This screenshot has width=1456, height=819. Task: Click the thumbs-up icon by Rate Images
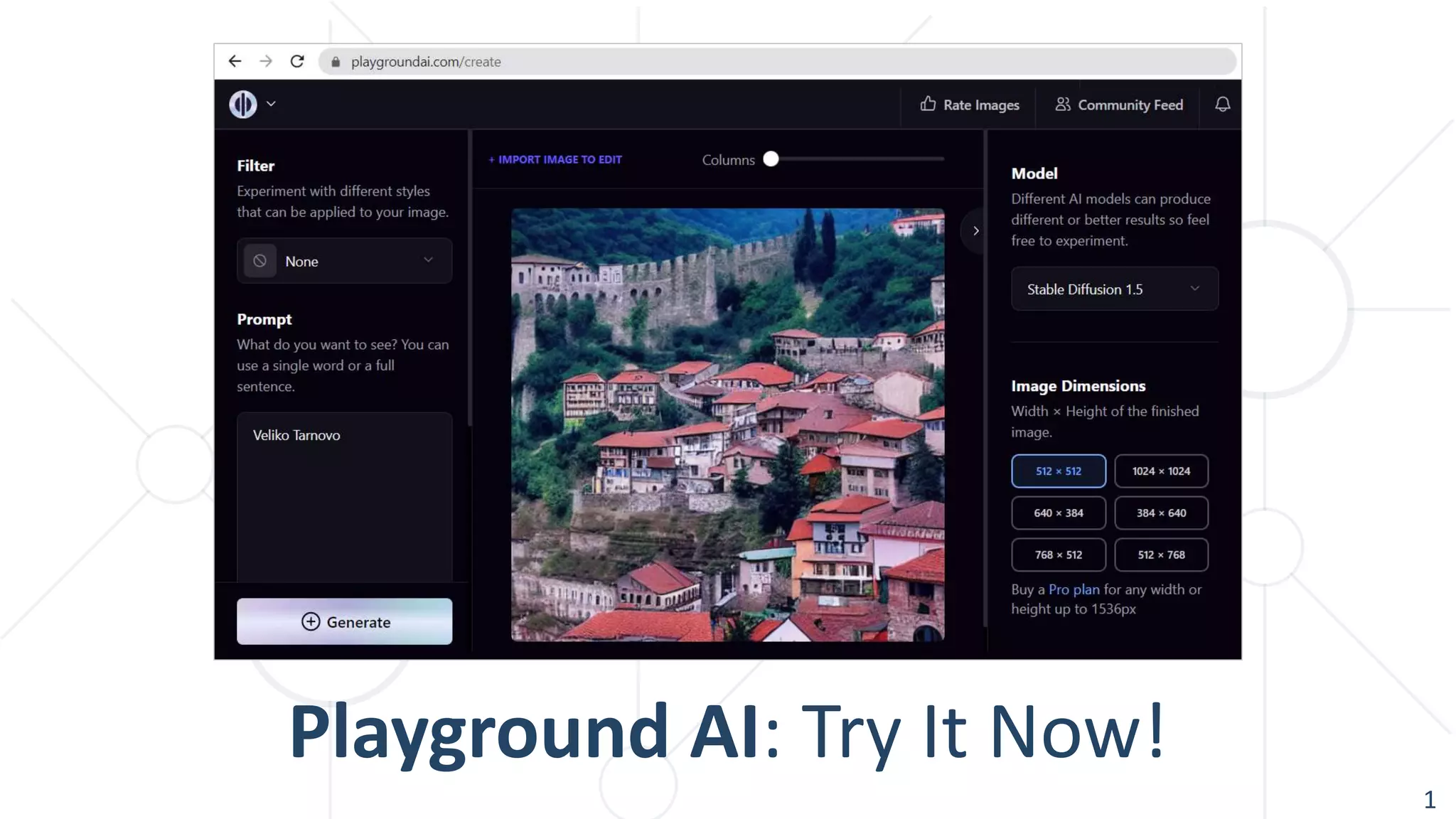point(928,104)
